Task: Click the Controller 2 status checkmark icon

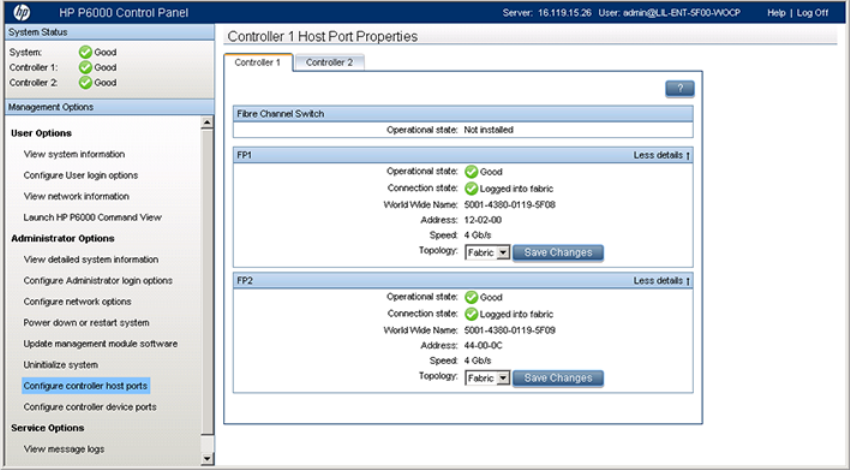Action: tap(85, 82)
